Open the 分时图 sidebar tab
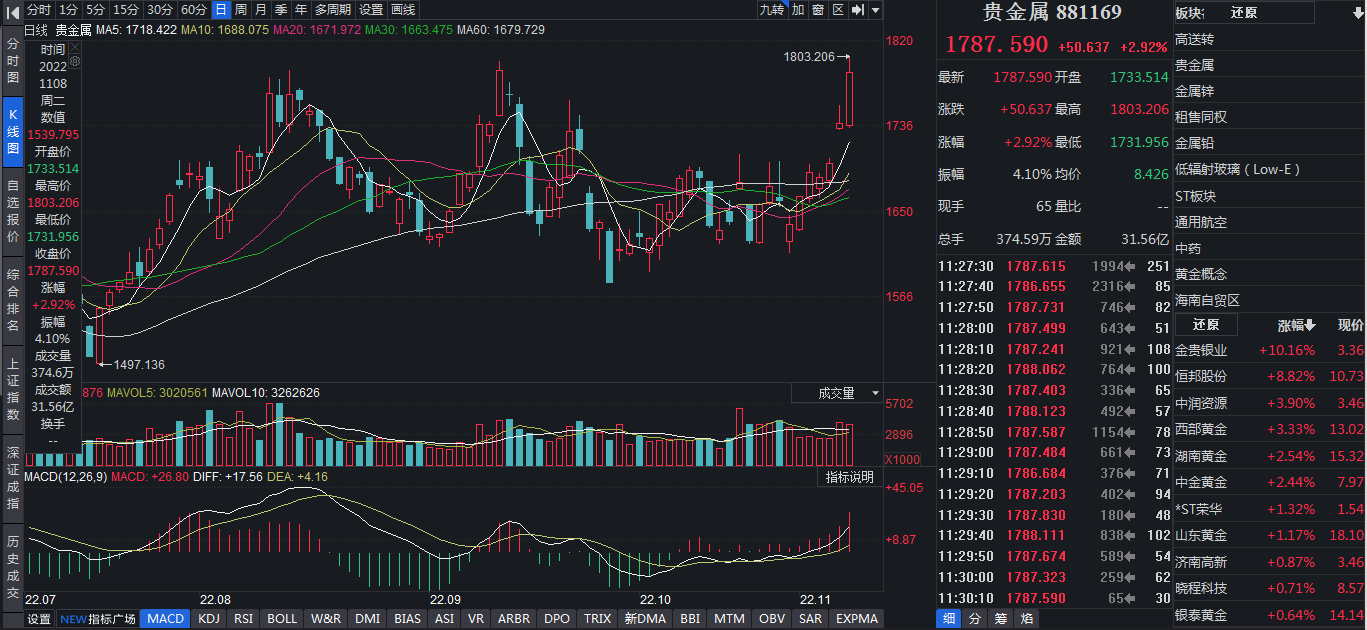 click(13, 60)
